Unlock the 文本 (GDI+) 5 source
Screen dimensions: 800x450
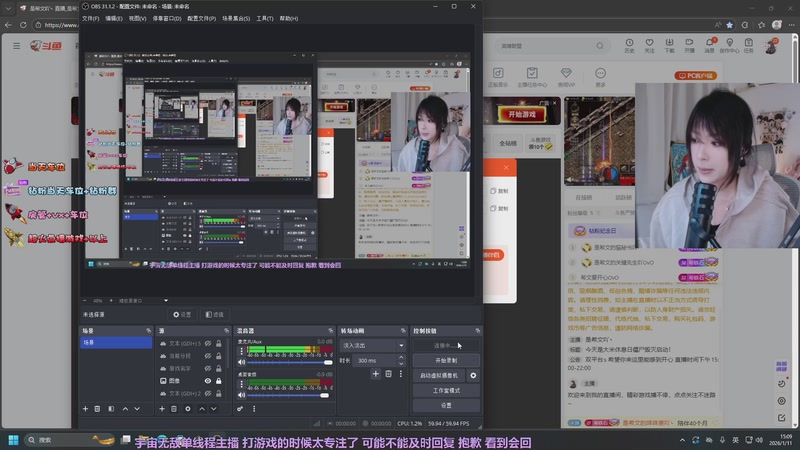click(218, 343)
